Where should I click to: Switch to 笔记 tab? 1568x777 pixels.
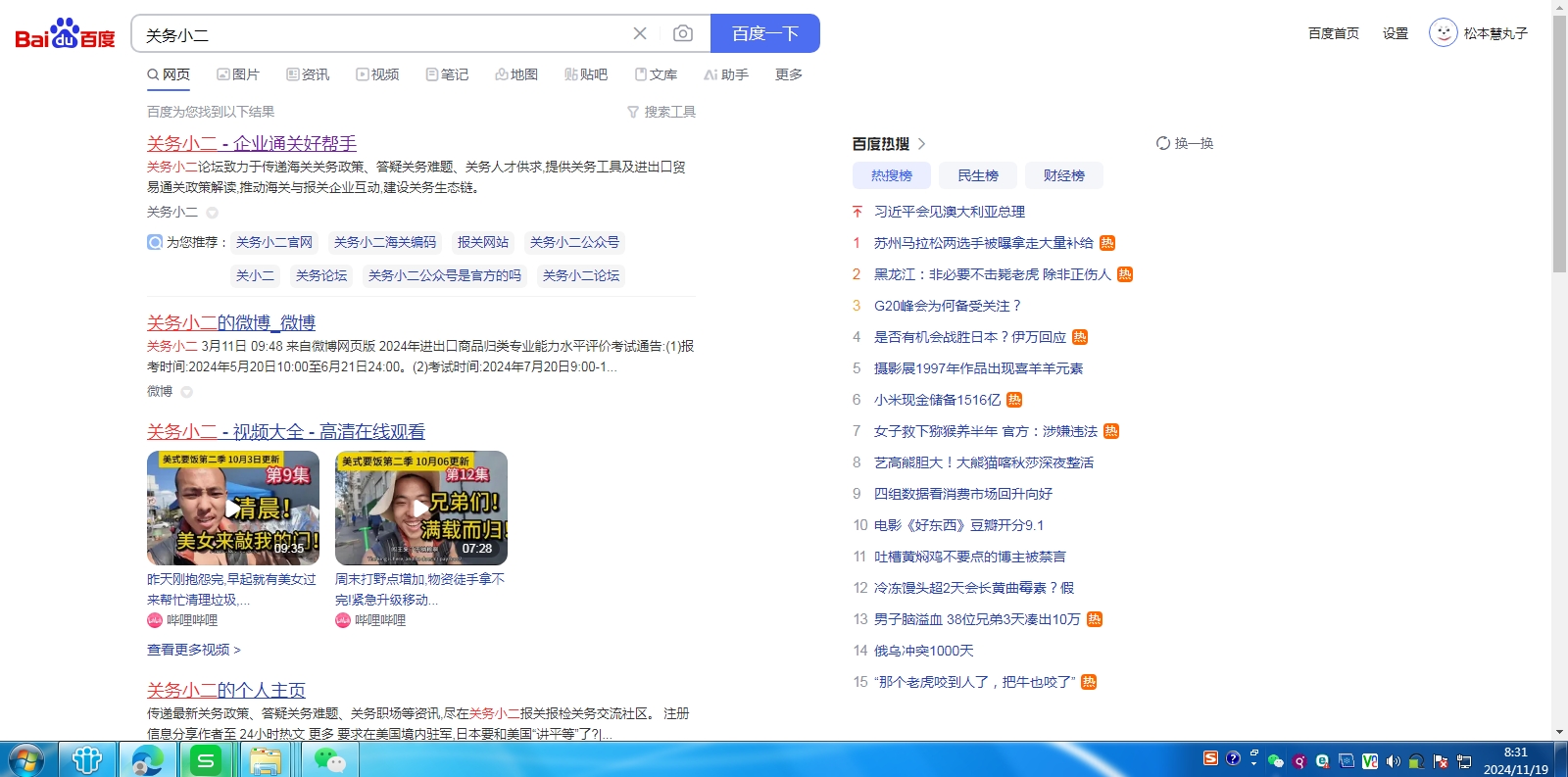point(447,74)
